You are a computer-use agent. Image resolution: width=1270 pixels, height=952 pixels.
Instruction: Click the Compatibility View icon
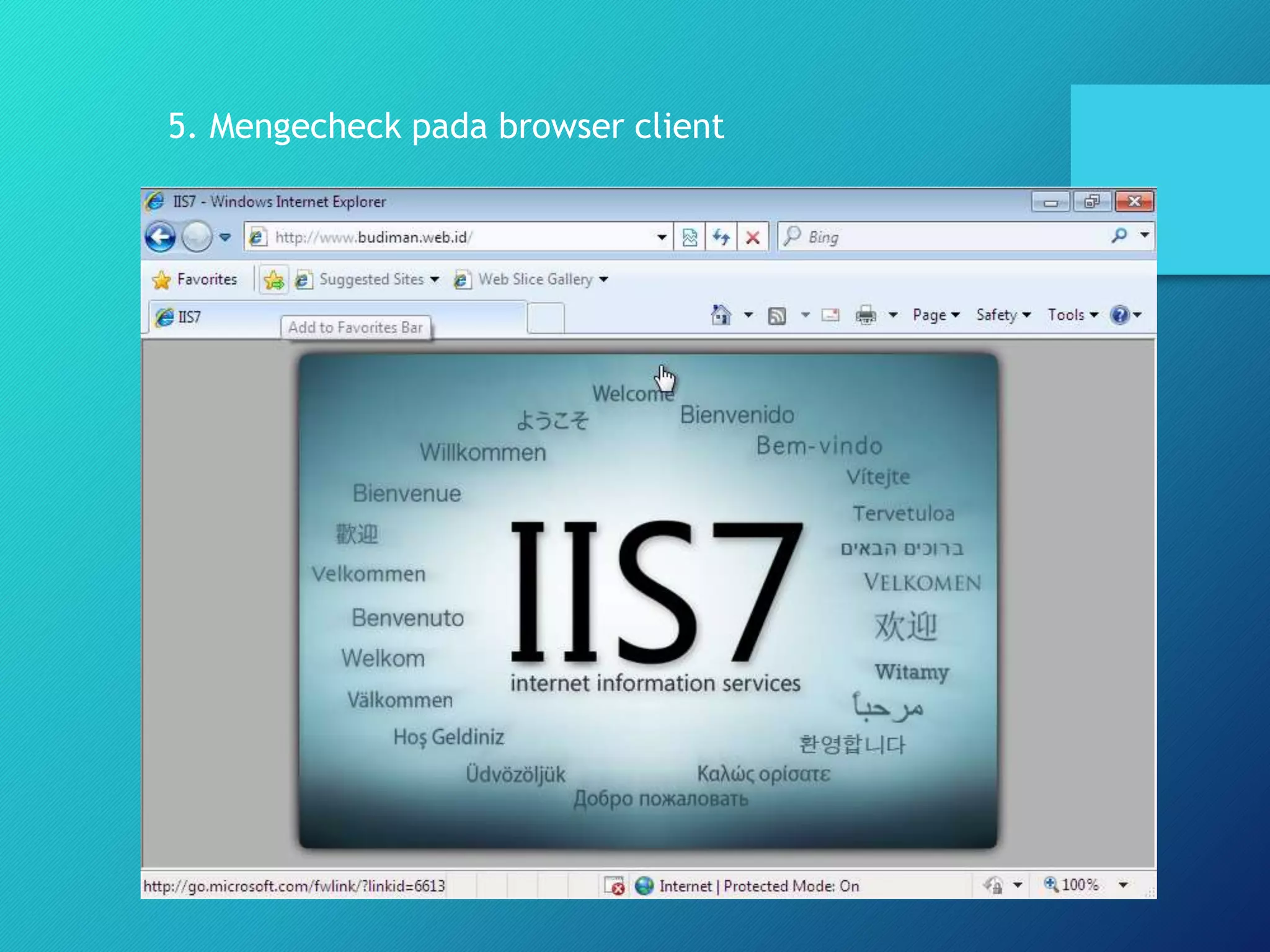click(690, 237)
